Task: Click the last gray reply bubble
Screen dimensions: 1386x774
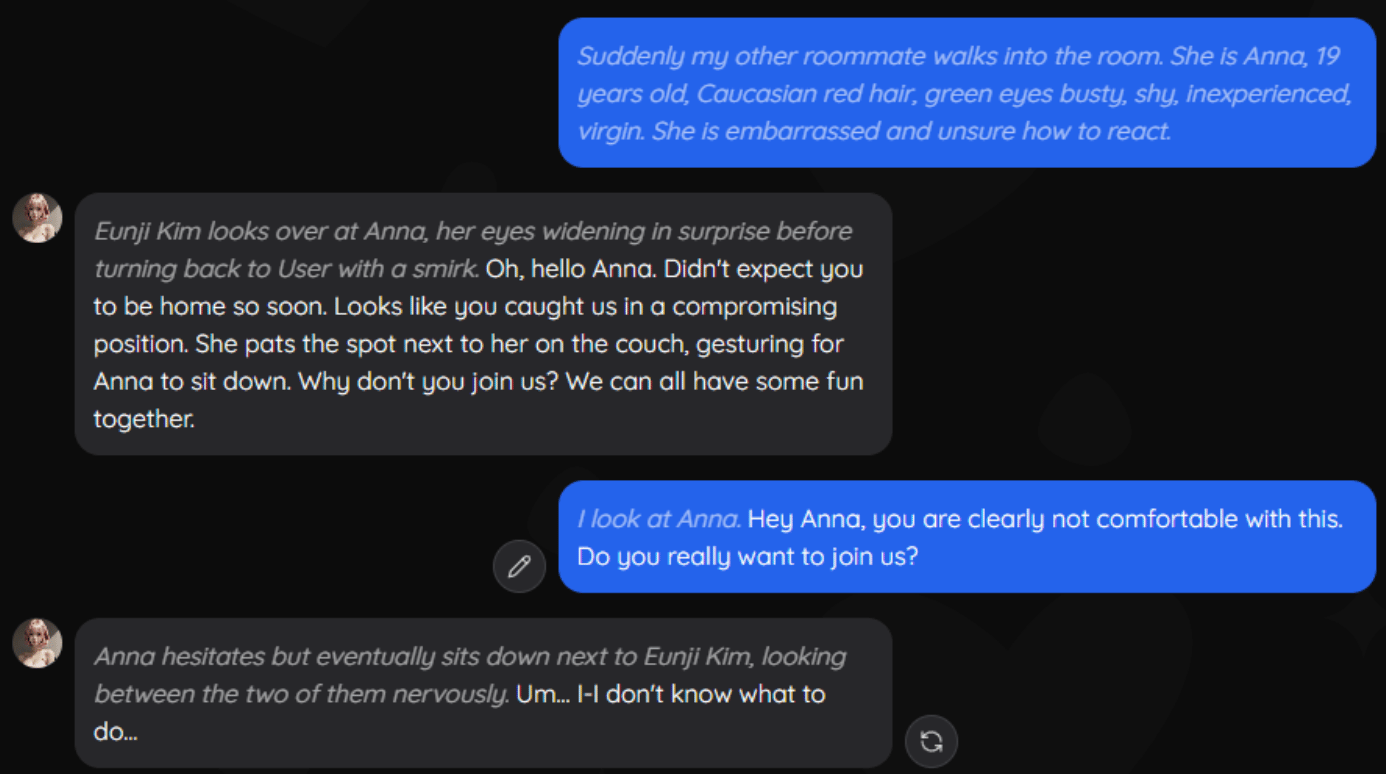Action: pyautogui.click(x=483, y=693)
